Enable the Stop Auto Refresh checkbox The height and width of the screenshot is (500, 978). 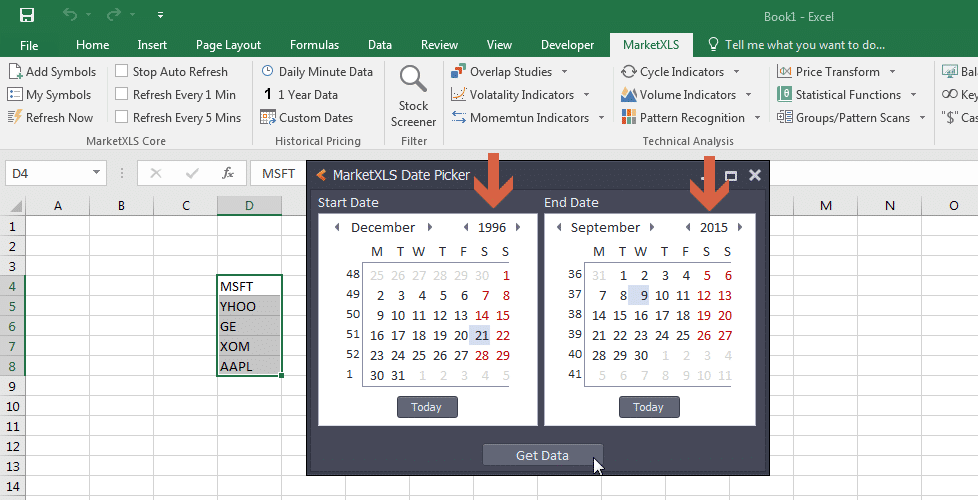[121, 72]
